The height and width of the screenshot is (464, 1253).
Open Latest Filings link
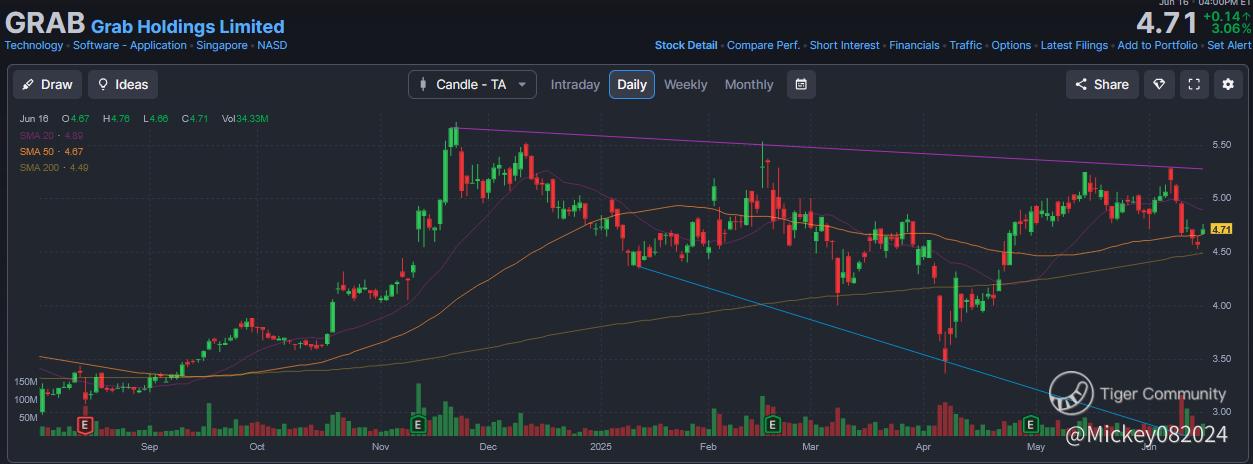1074,45
